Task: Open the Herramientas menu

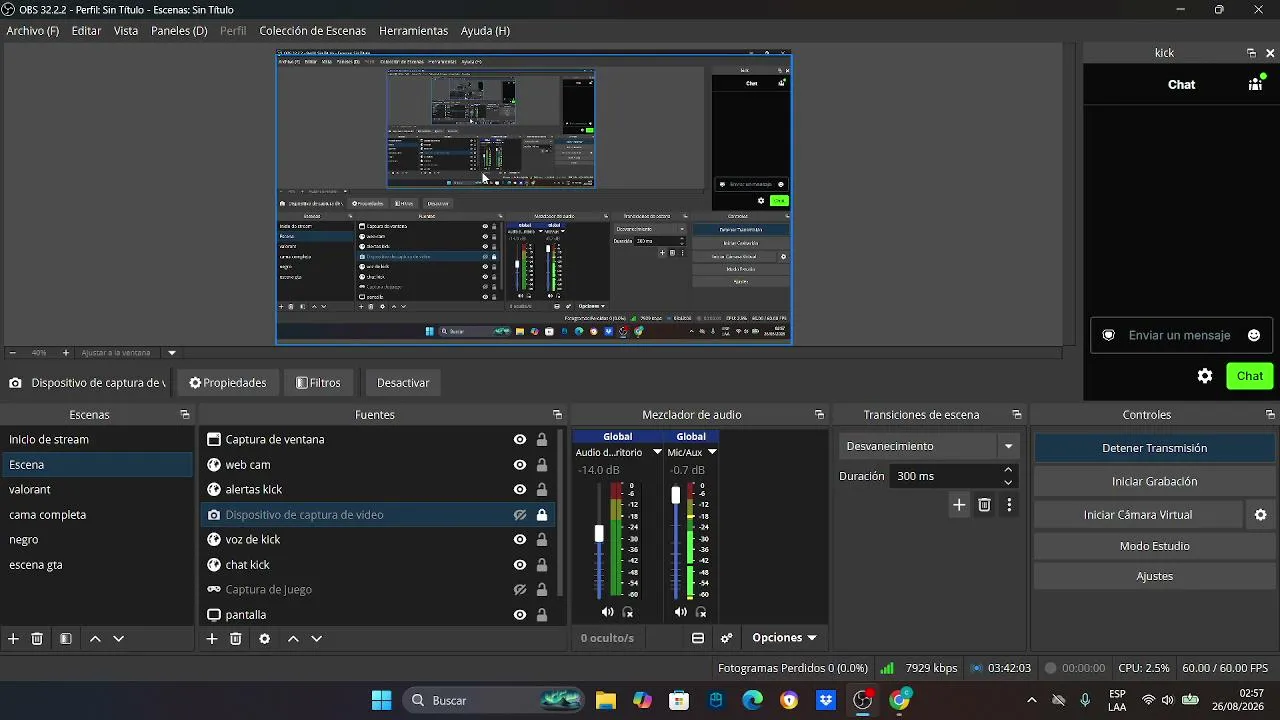Action: (x=414, y=31)
